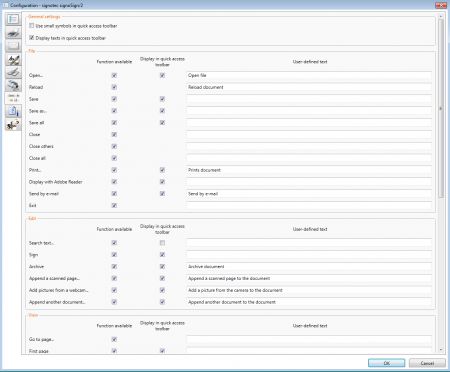
Task: Select the signature pad sidebar icon
Action: pyautogui.click(x=13, y=33)
